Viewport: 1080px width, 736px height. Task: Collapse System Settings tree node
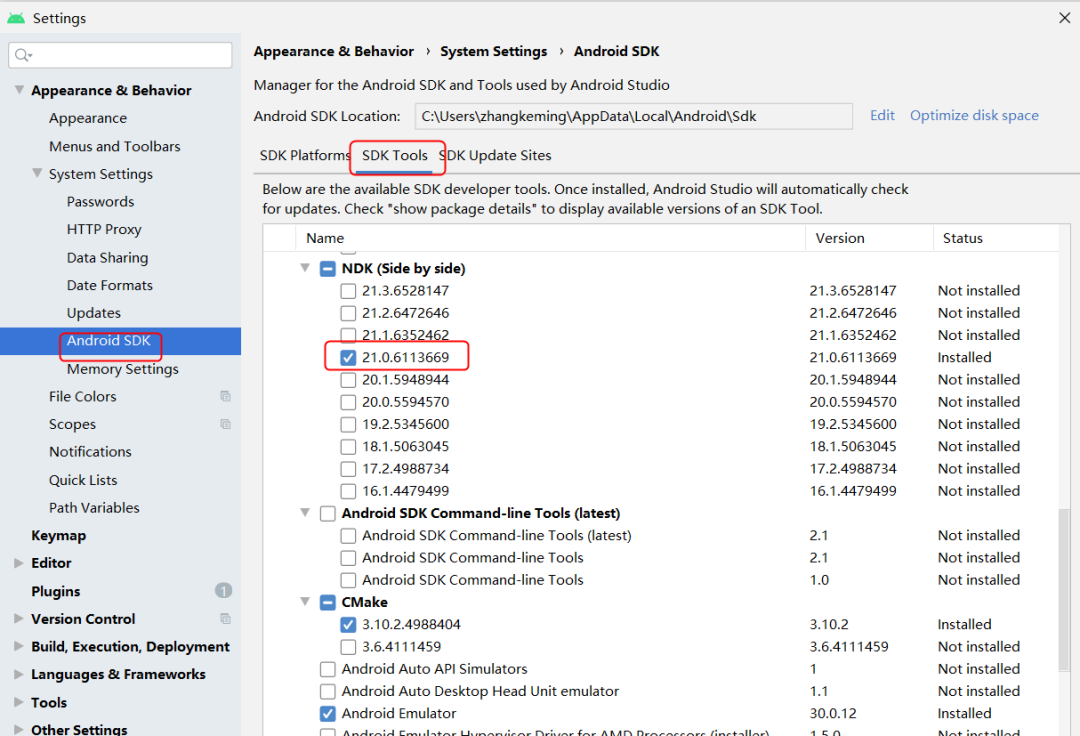(x=37, y=173)
